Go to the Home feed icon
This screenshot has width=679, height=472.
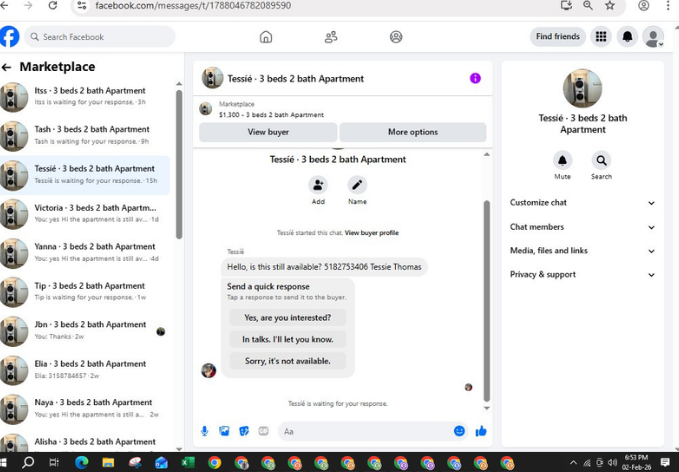click(266, 37)
